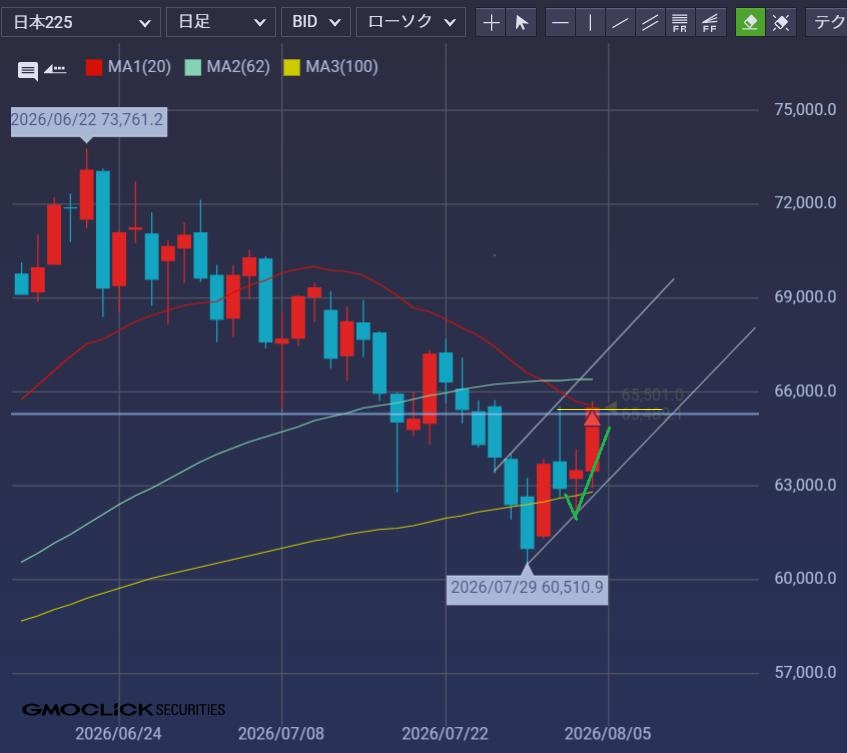
Task: Select the horizontal line drawing tool
Action: (x=561, y=23)
